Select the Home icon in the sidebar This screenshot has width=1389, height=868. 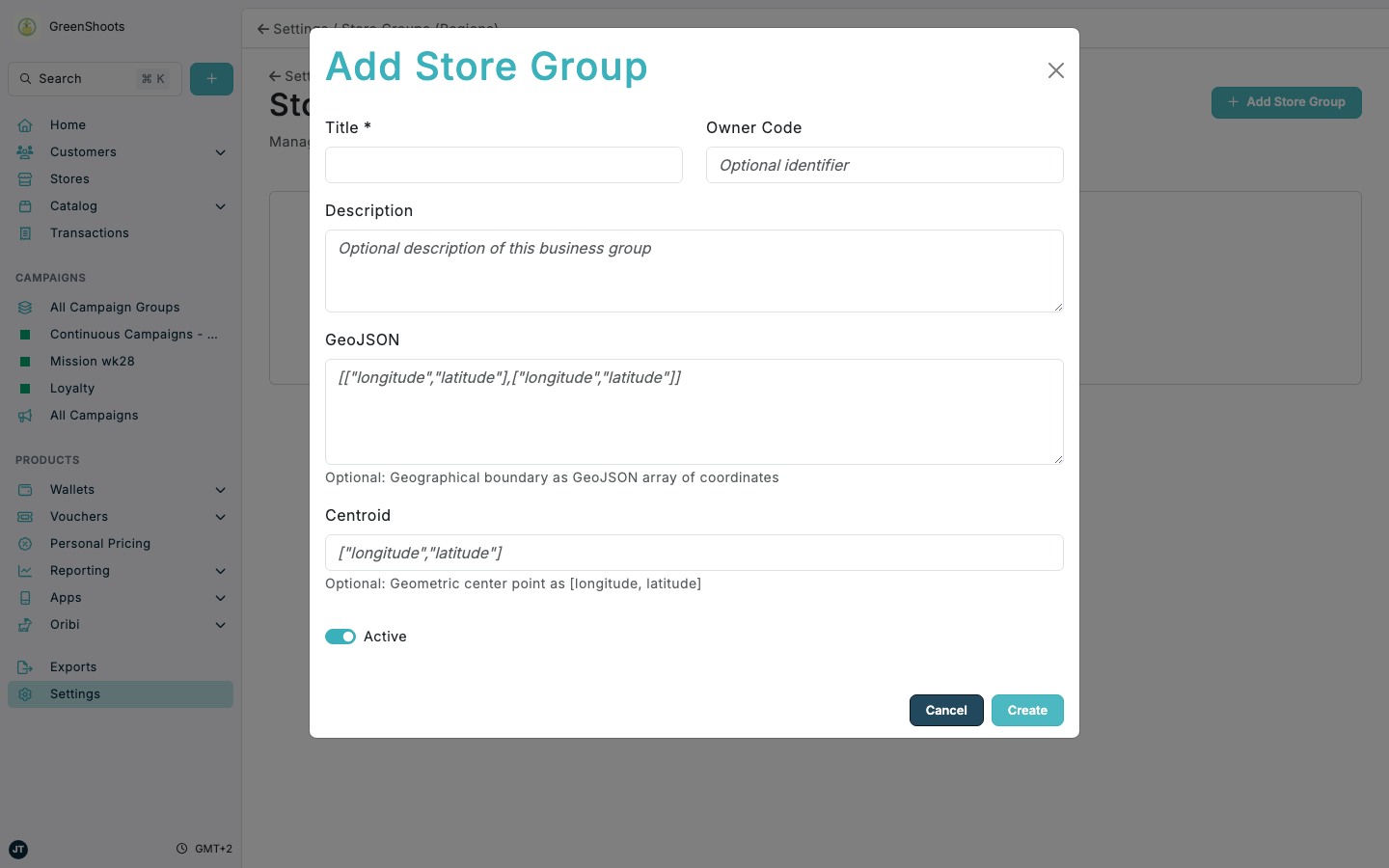(x=26, y=124)
